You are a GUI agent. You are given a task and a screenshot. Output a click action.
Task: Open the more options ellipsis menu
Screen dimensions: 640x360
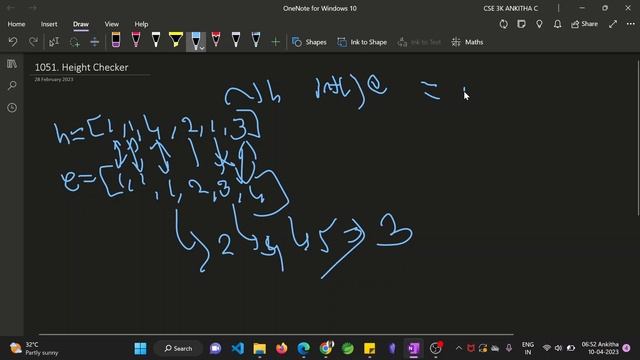[x=631, y=24]
